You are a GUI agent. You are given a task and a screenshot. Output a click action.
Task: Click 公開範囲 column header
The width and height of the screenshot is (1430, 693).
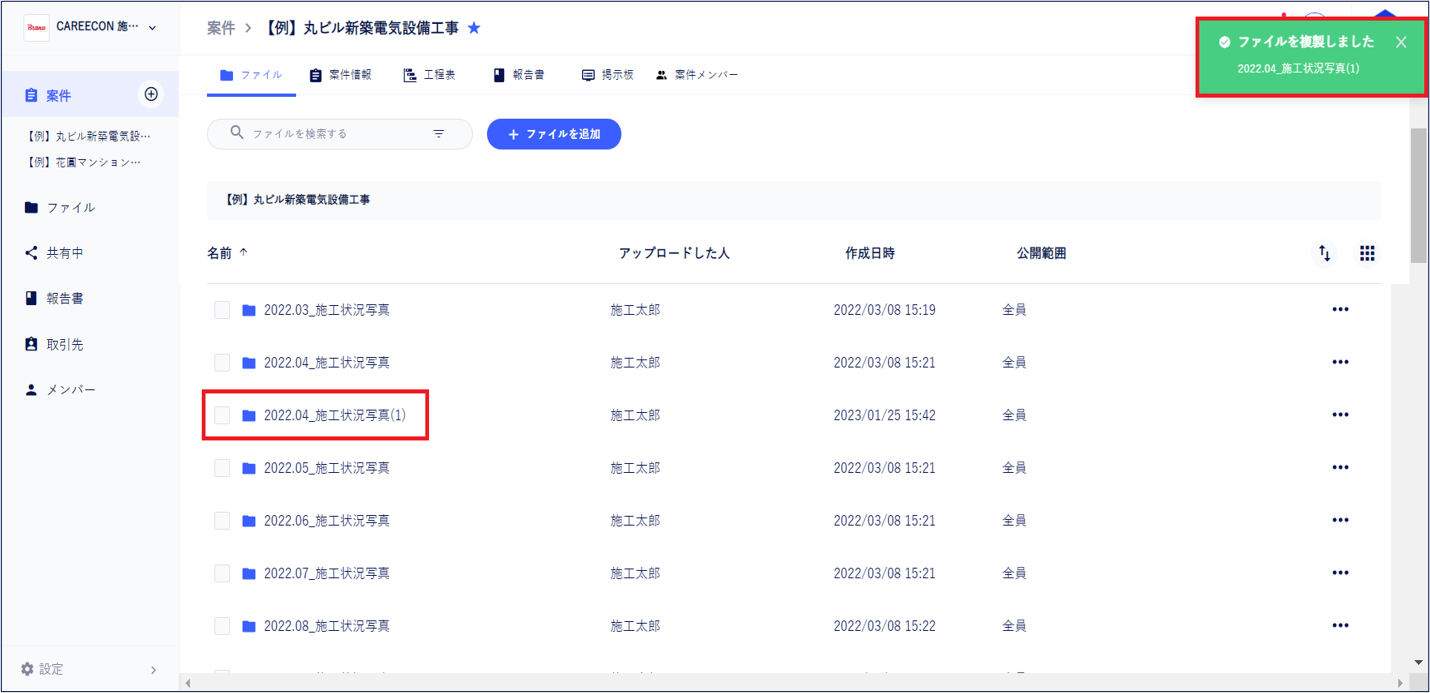tap(1041, 253)
